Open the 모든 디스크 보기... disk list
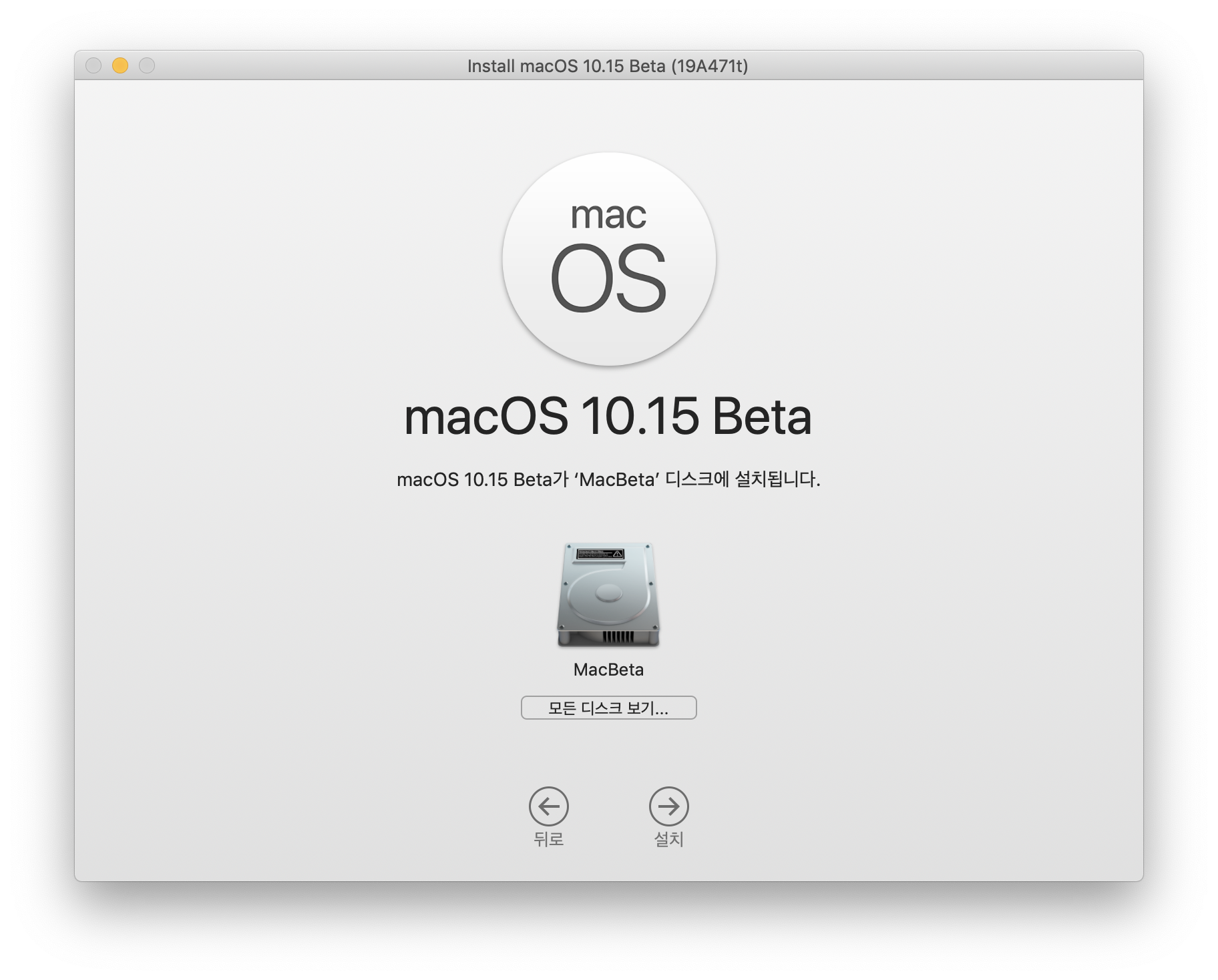 [608, 708]
